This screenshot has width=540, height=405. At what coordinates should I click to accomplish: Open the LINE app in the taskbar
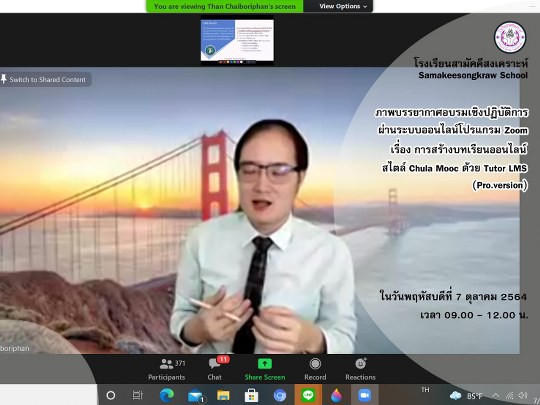[x=308, y=395]
